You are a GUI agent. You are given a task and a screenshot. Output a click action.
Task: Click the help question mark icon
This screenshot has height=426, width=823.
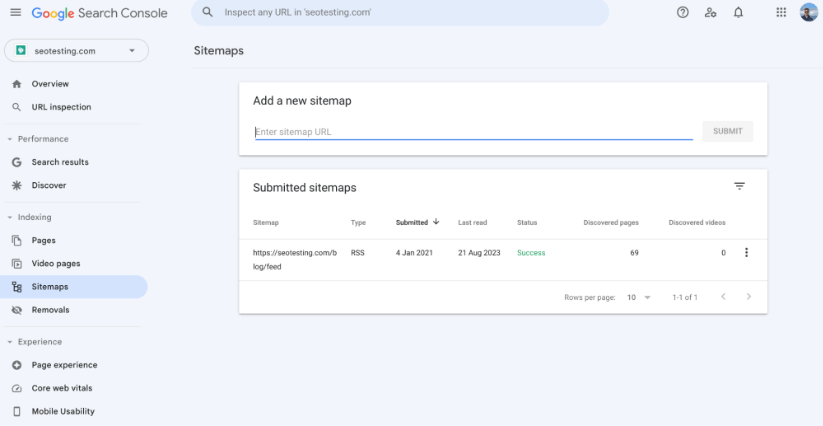click(683, 13)
